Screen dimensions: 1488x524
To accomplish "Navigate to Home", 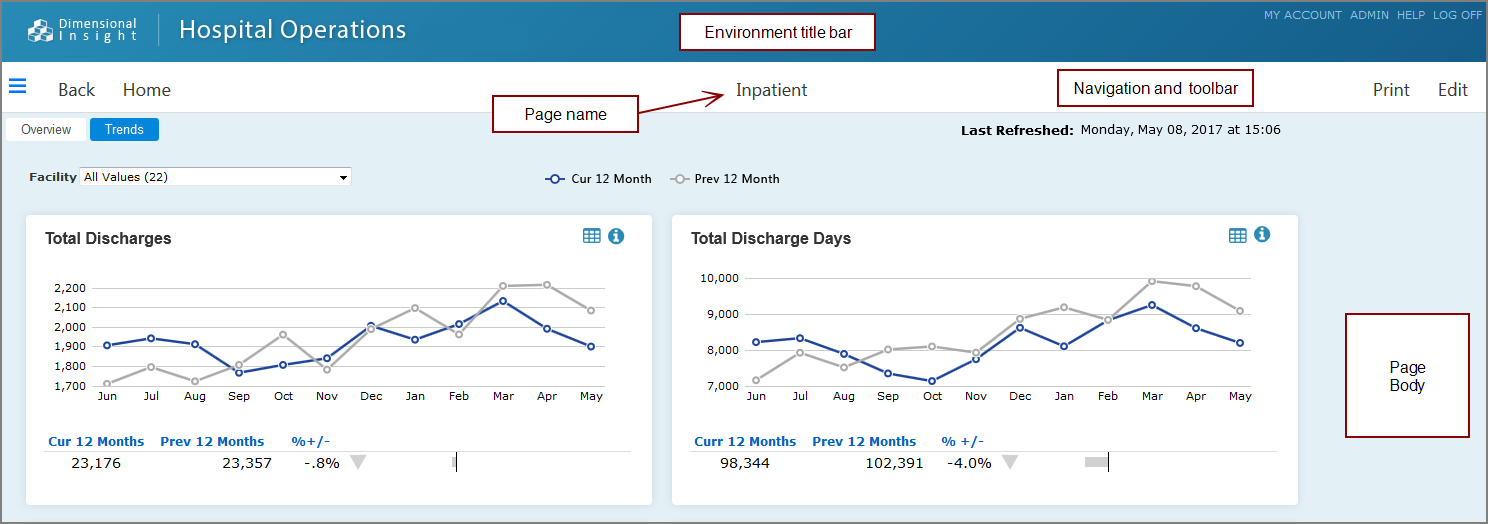I will [147, 90].
